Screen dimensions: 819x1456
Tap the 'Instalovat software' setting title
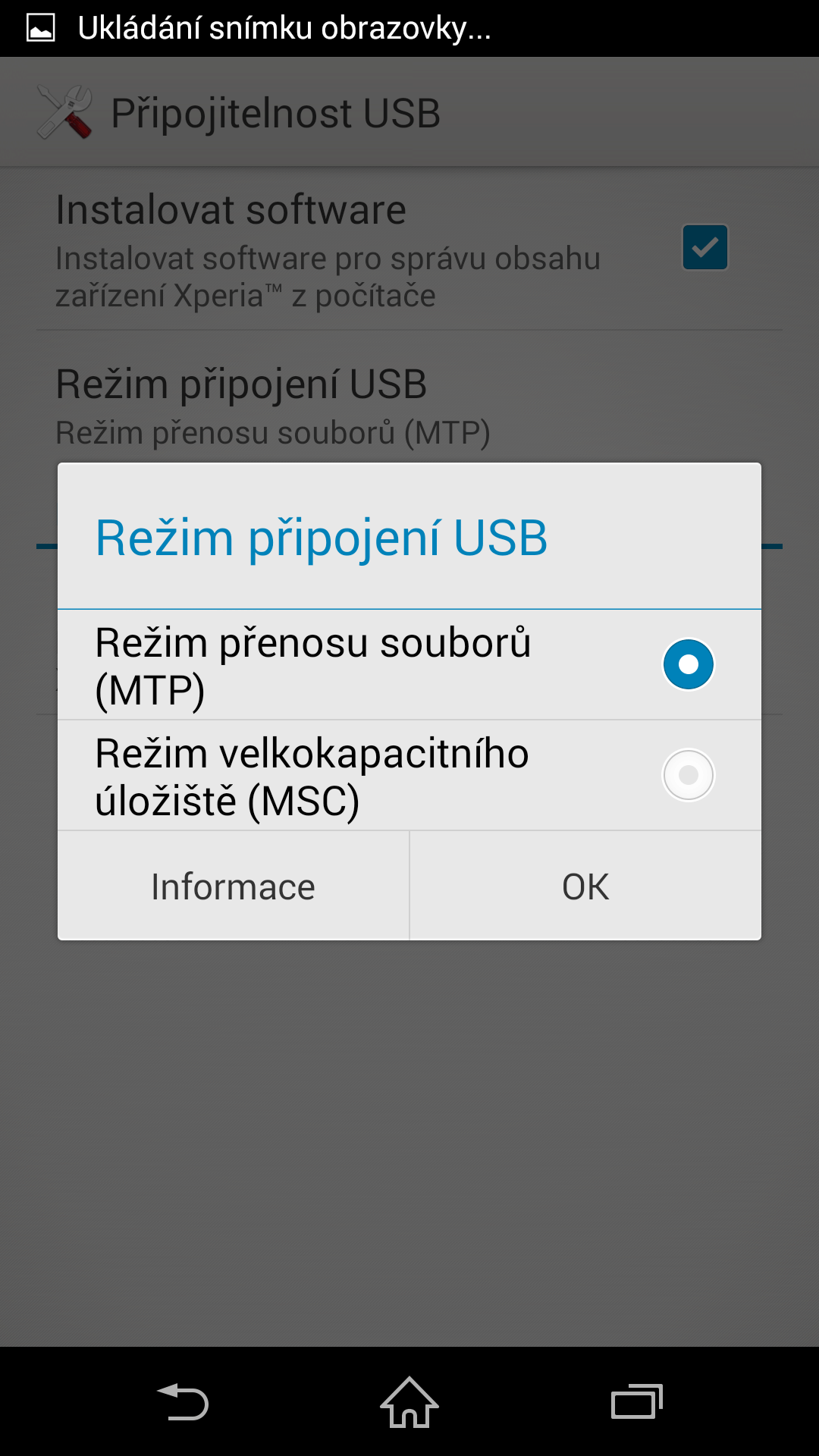point(231,209)
